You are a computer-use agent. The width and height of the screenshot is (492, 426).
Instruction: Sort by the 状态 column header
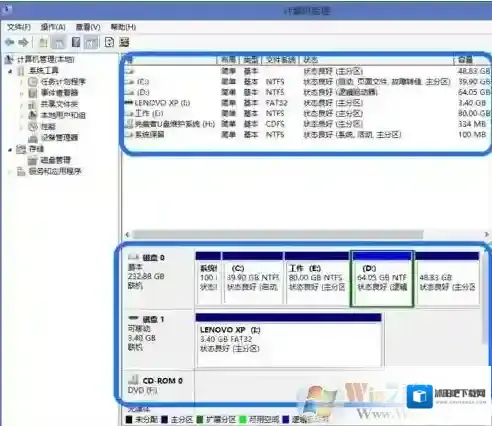tap(377, 60)
